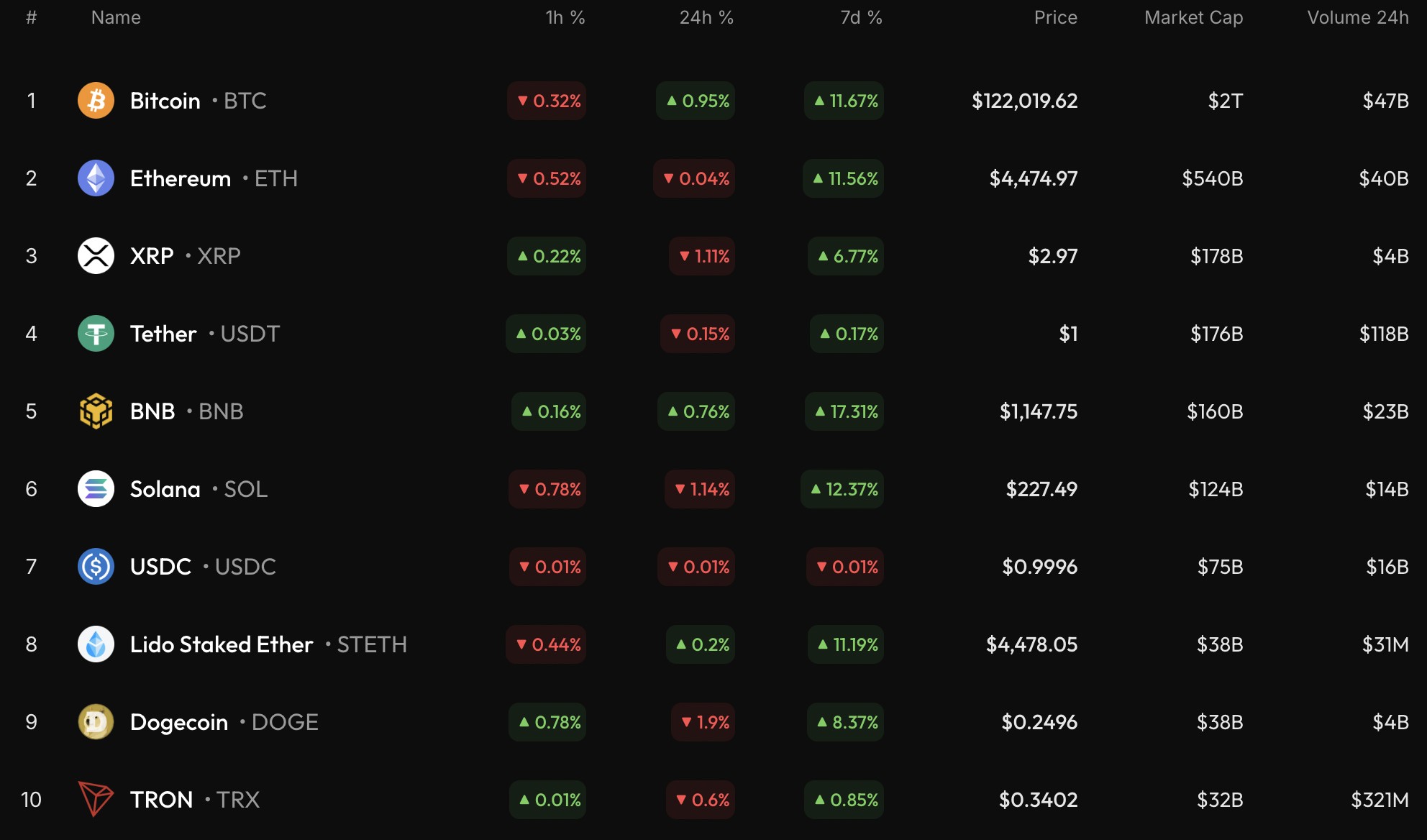Sort by the 7d % column
Screen dimensions: 1427x840
[x=861, y=17]
